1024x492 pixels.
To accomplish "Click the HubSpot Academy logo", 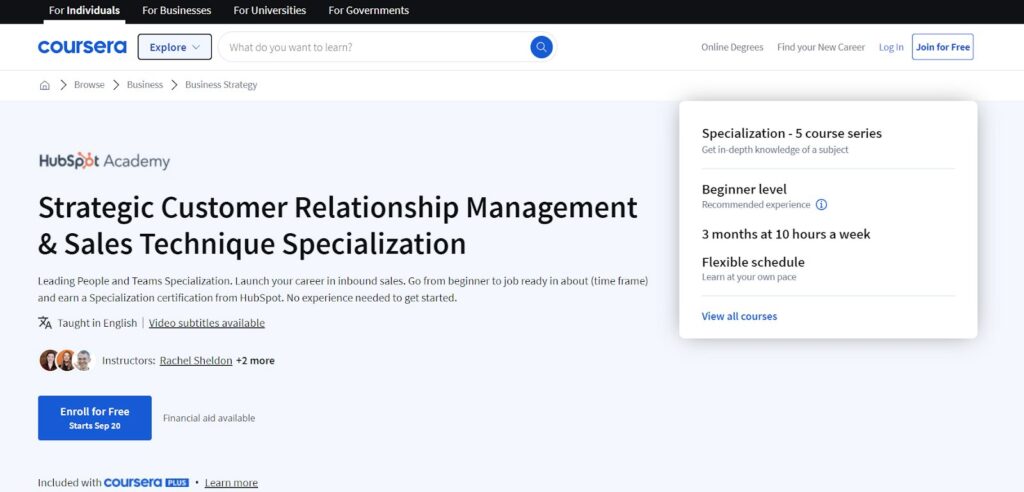I will click(104, 161).
